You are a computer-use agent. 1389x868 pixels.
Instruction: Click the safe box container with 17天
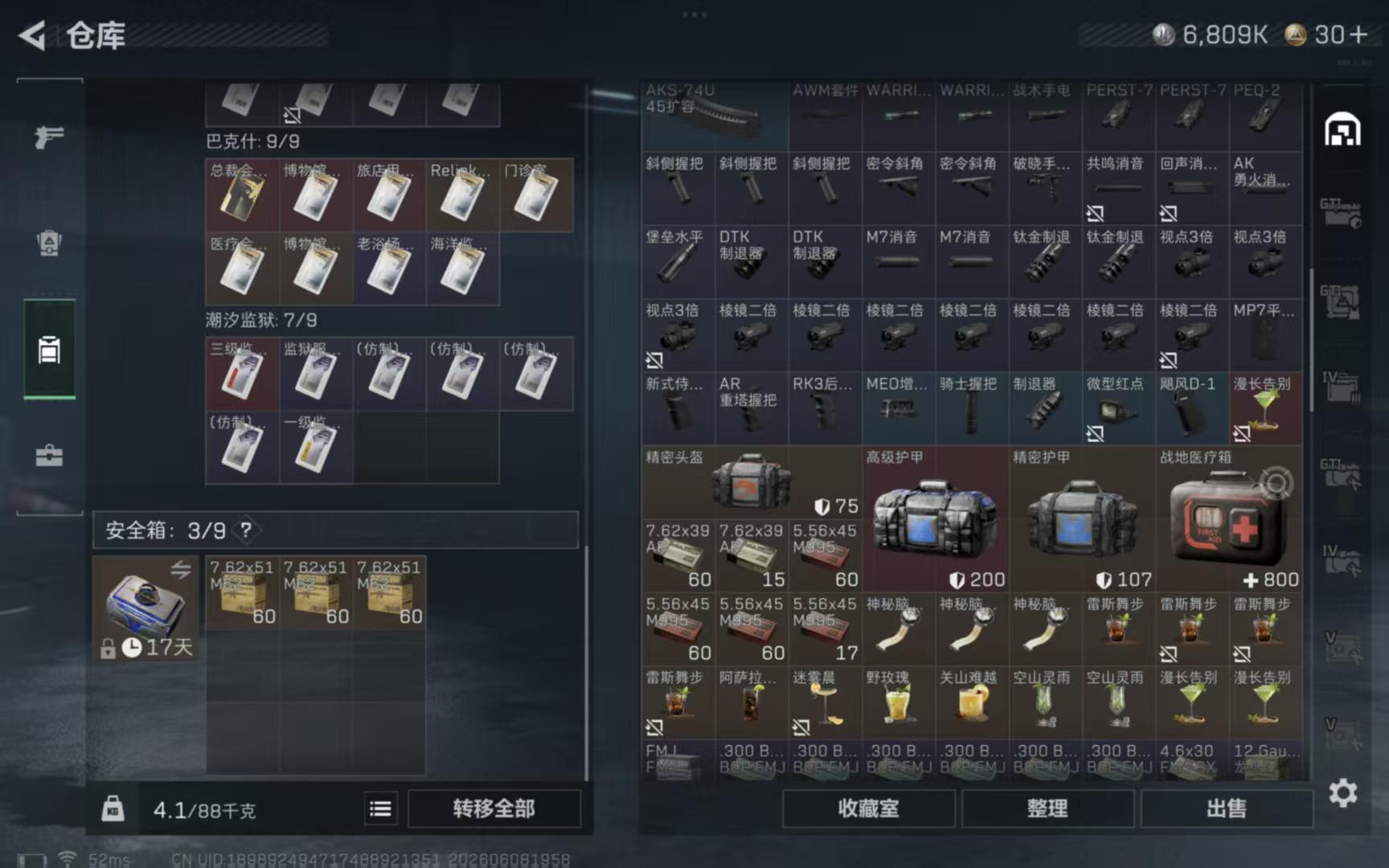tap(145, 608)
